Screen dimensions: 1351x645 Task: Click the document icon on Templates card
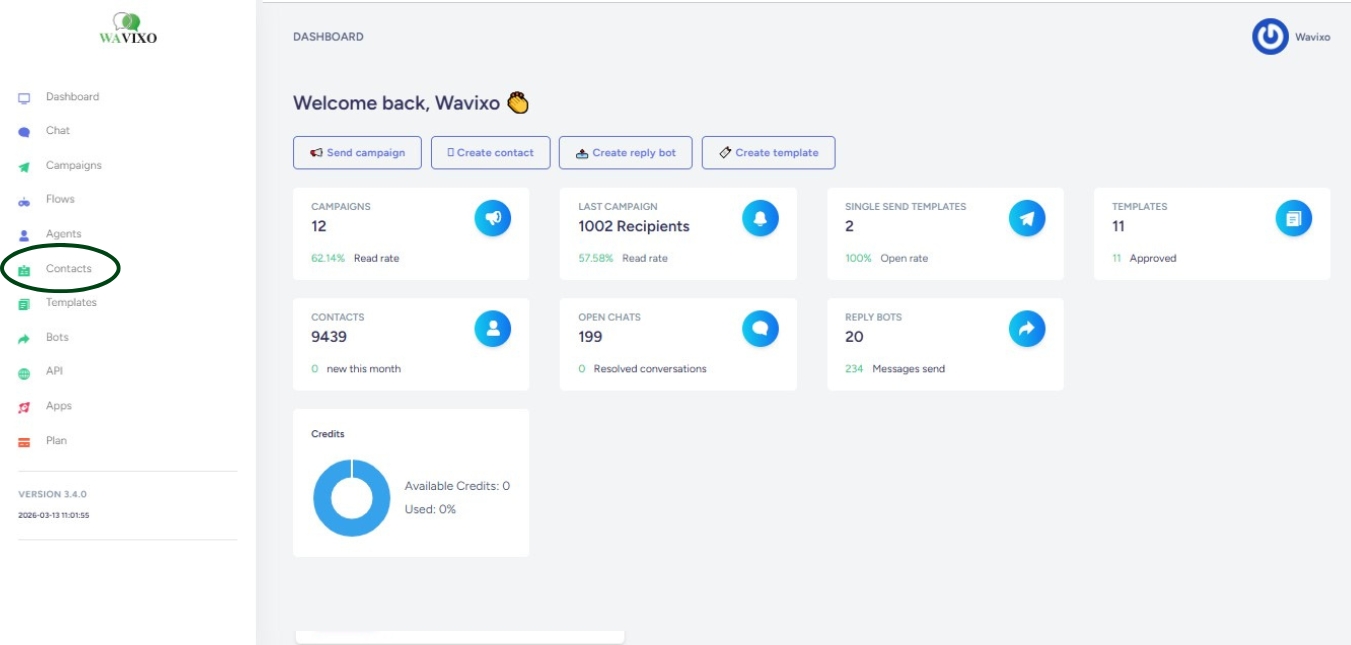pyautogui.click(x=1293, y=218)
